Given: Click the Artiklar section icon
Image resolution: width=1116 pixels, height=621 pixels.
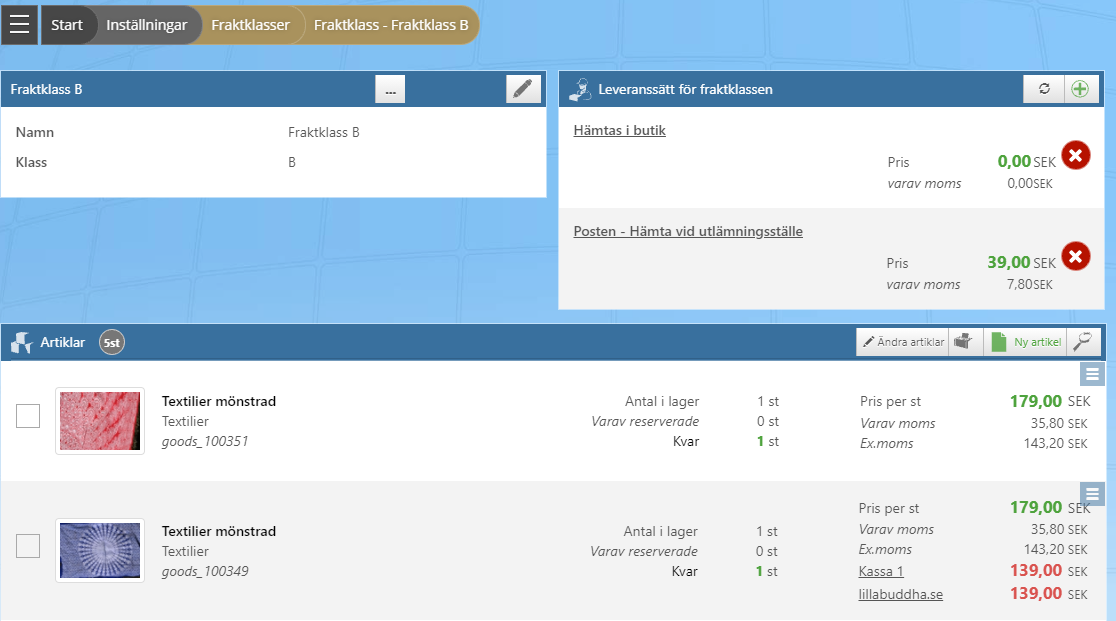Looking at the screenshot, I should [x=22, y=343].
